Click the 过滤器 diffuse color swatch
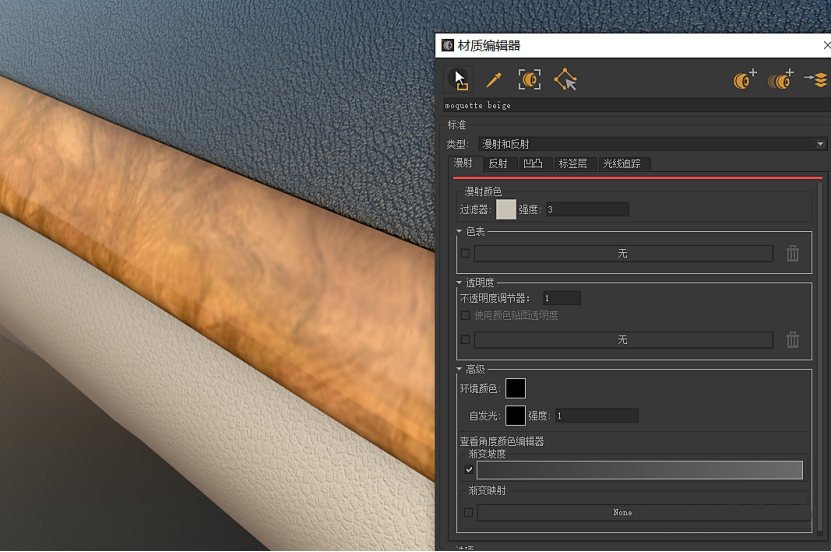Image resolution: width=831 pixels, height=552 pixels. coord(506,209)
